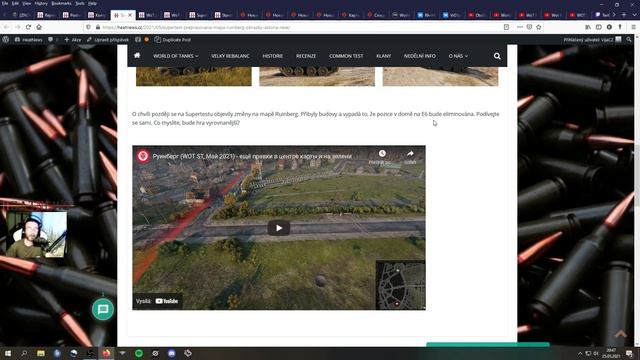
Task: Open the Firefox History menu
Action: pos(41,3)
